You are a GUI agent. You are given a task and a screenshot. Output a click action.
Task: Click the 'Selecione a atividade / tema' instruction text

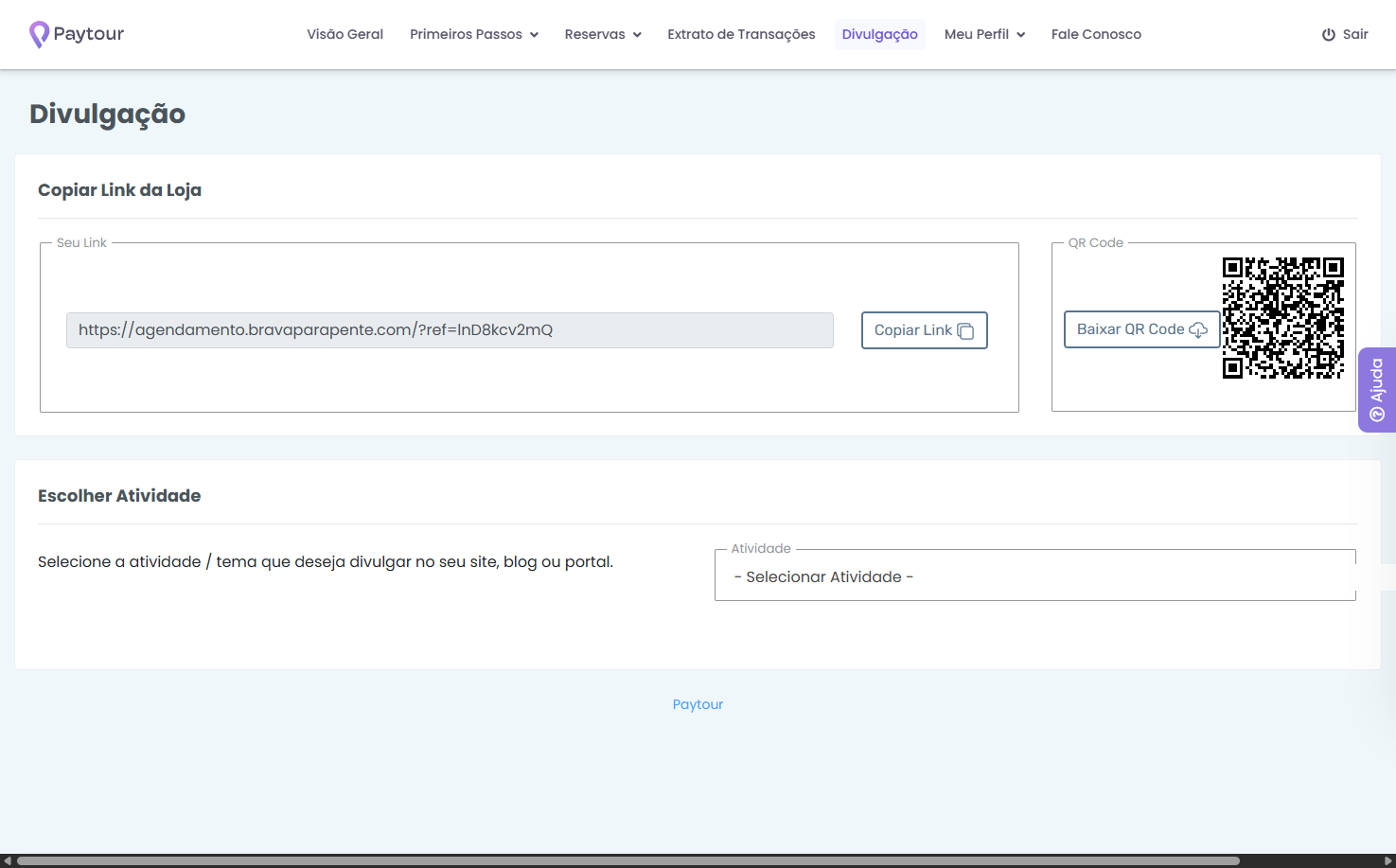[326, 562]
